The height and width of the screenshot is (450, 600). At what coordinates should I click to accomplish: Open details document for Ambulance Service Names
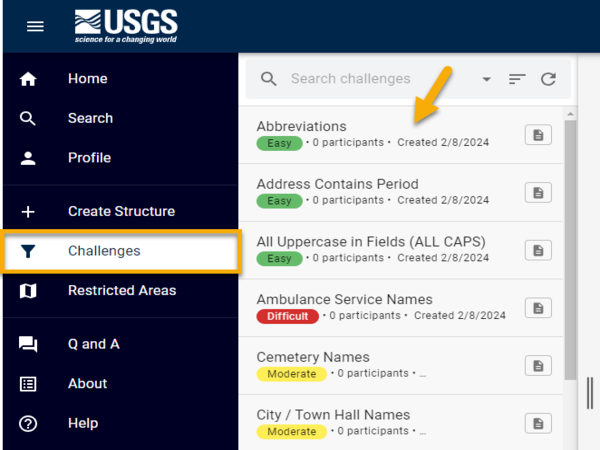pos(538,308)
